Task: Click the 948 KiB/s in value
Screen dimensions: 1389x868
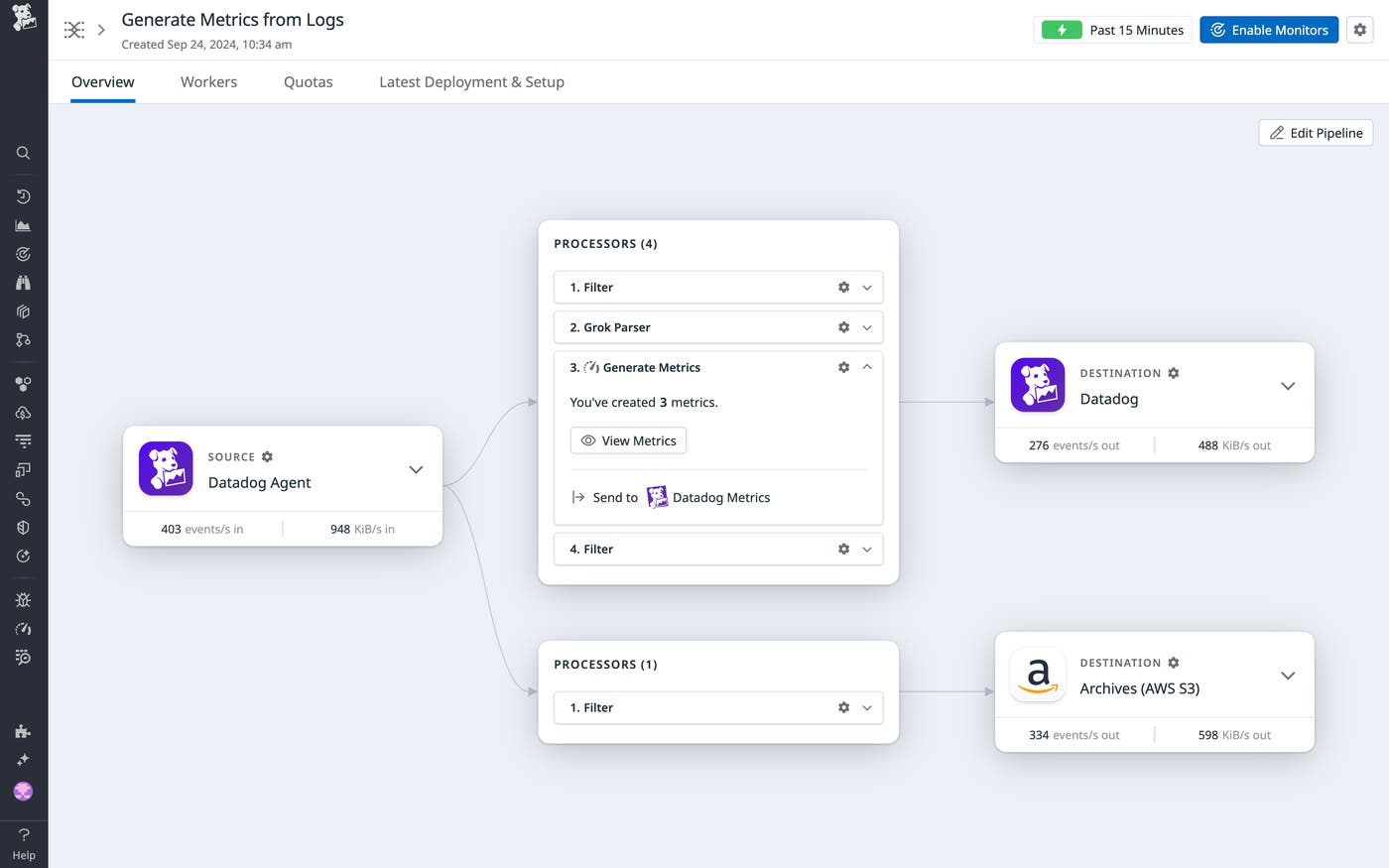Action: point(363,529)
